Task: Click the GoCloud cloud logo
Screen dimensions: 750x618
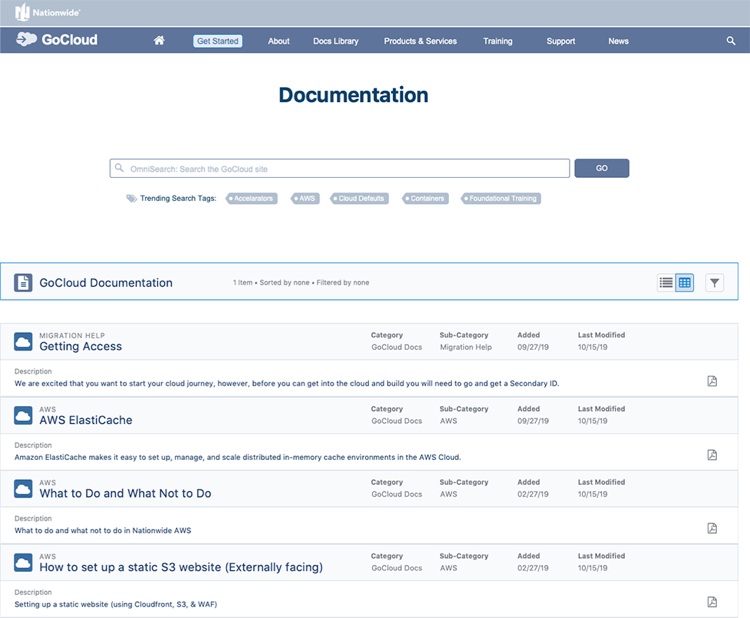Action: (x=26, y=39)
